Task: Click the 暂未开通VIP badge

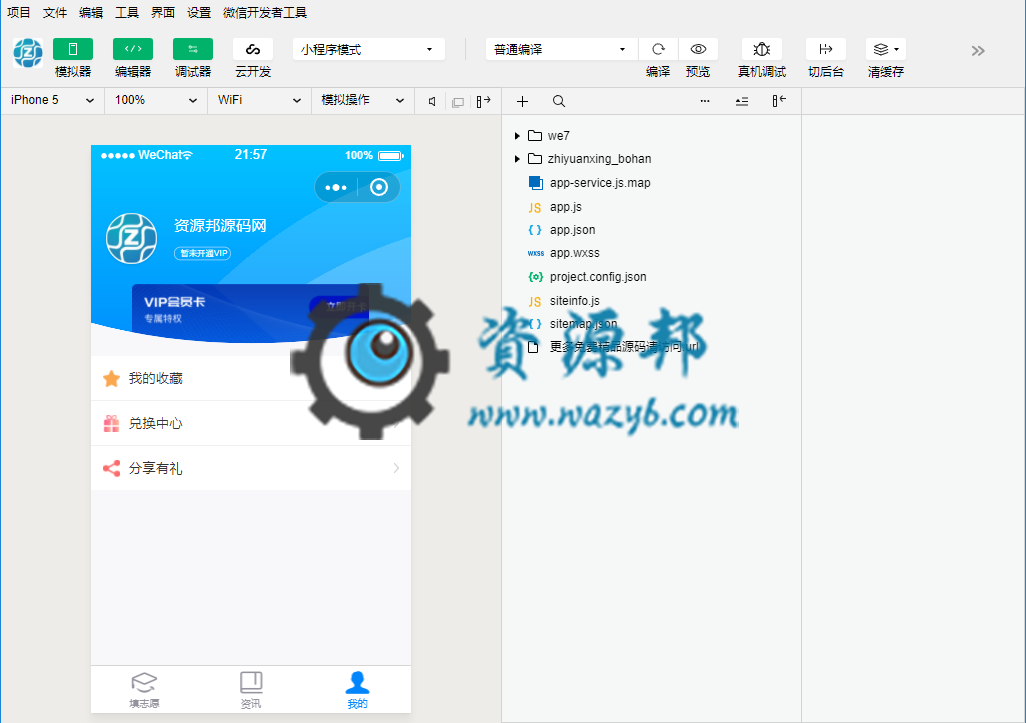Action: 202,253
